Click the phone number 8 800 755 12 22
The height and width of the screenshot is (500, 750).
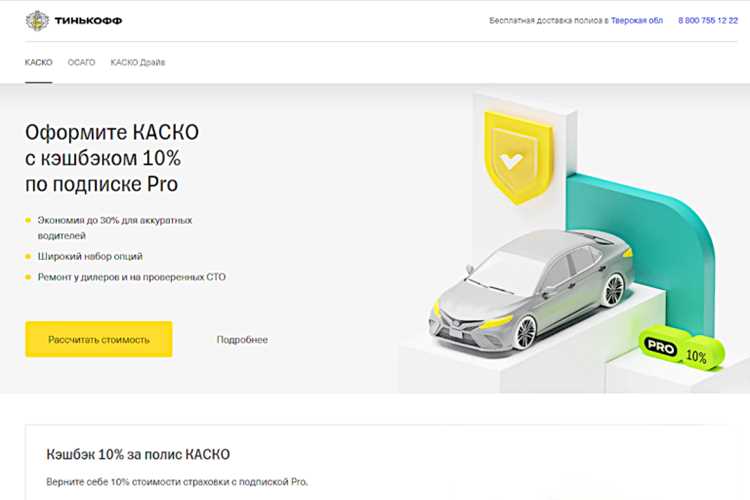coord(708,21)
